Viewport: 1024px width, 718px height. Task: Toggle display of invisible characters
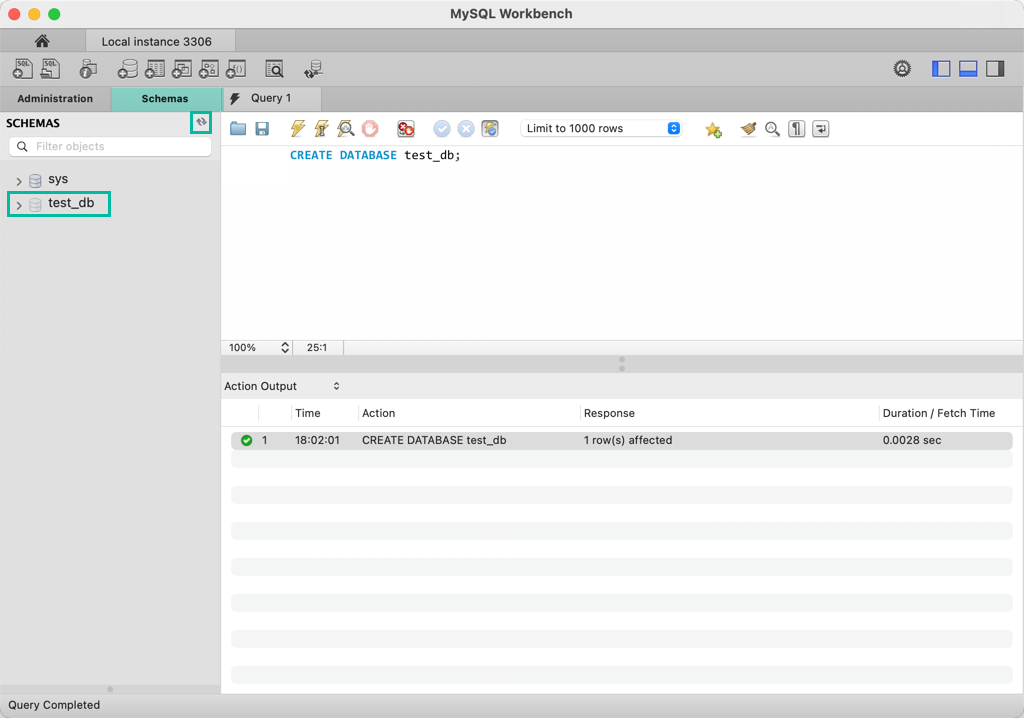(x=796, y=129)
